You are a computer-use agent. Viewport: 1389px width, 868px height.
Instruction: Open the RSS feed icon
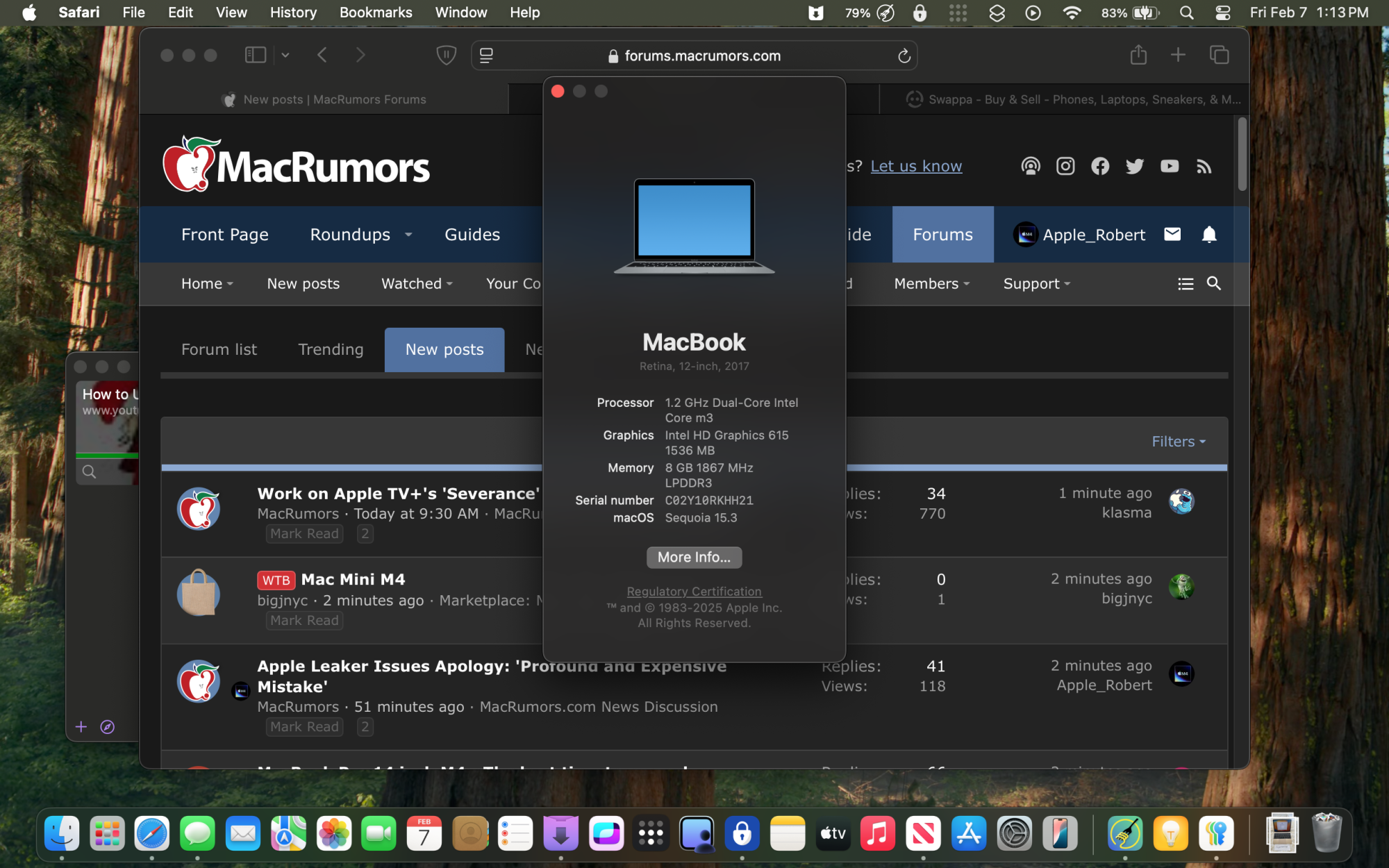[1204, 166]
